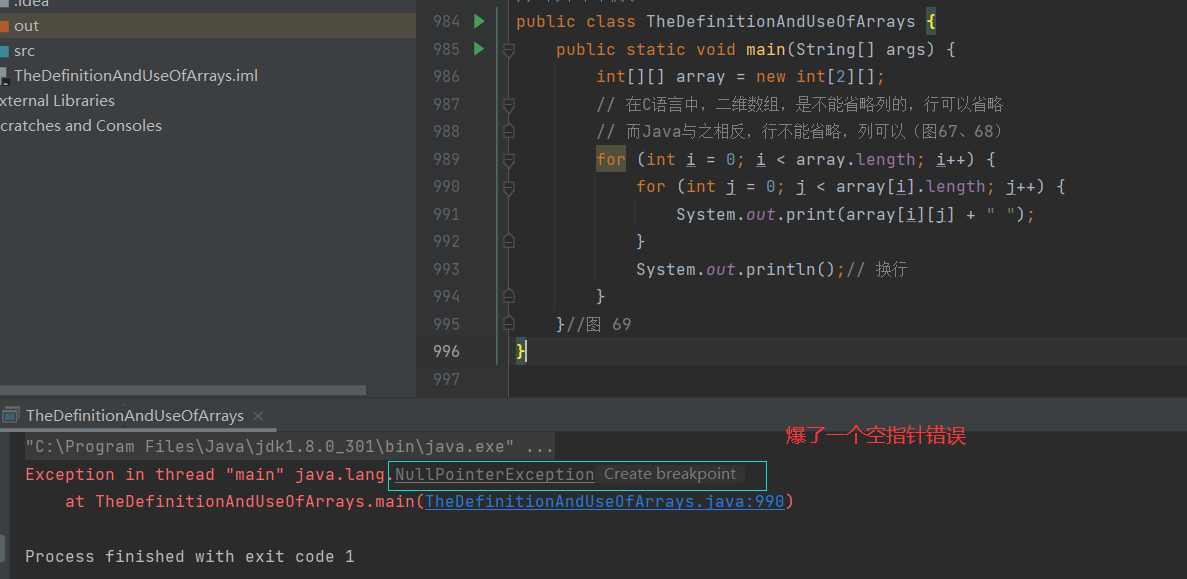The width and height of the screenshot is (1187, 579).
Task: Close the TheDefinitionAndUseOfArrays run tab
Action: 258,416
